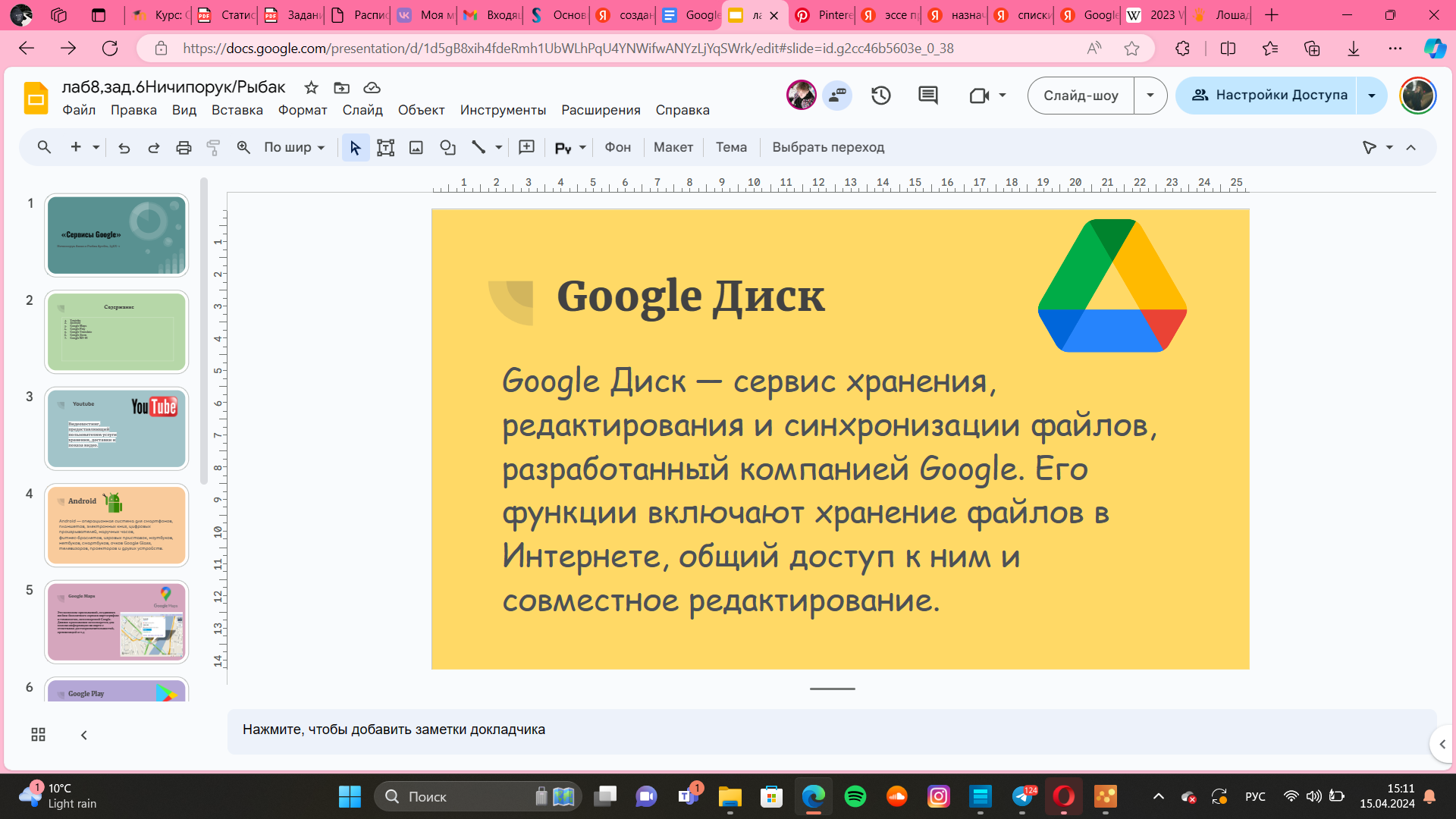Start presentation with Слайд-шоу button
Screen dimensions: 1456x819
pos(1081,96)
